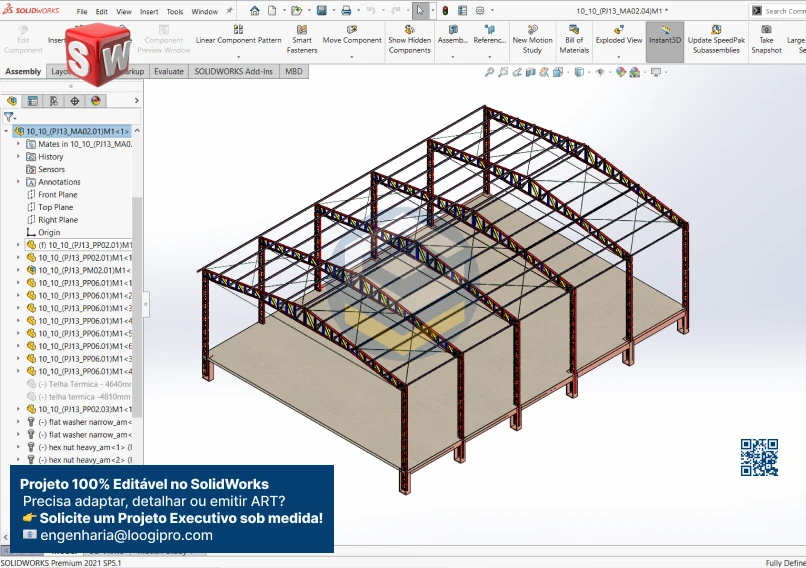Open the DisplayManager appearance sphere tab
806x568 pixels.
[x=96, y=101]
